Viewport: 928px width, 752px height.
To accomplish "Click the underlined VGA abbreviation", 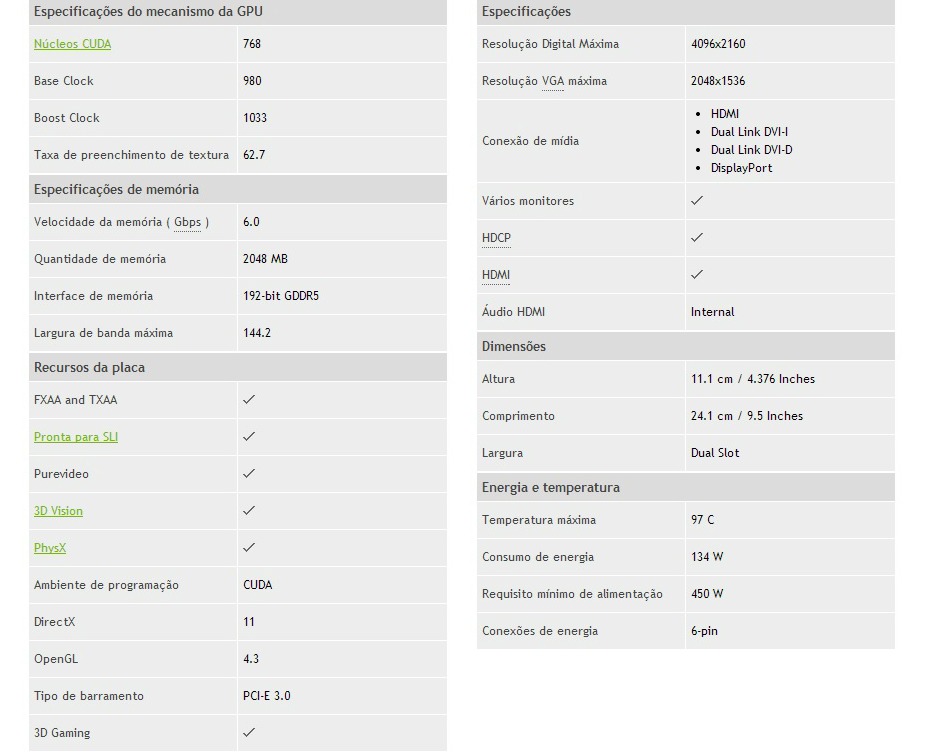I will pyautogui.click(x=553, y=81).
